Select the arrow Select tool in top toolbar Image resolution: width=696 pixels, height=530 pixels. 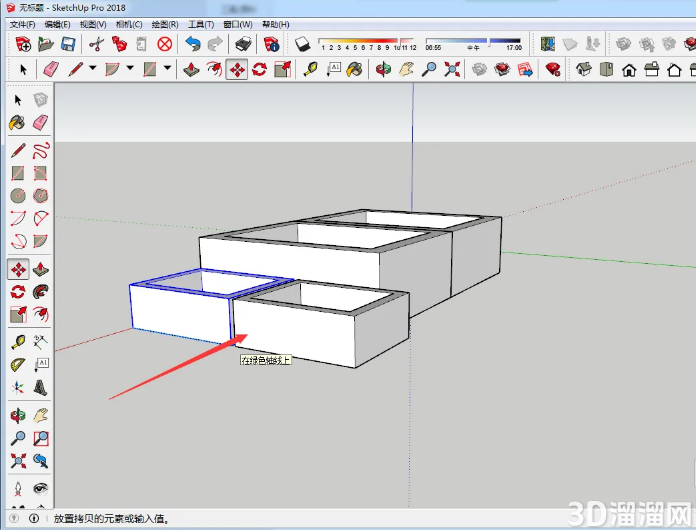click(x=23, y=70)
